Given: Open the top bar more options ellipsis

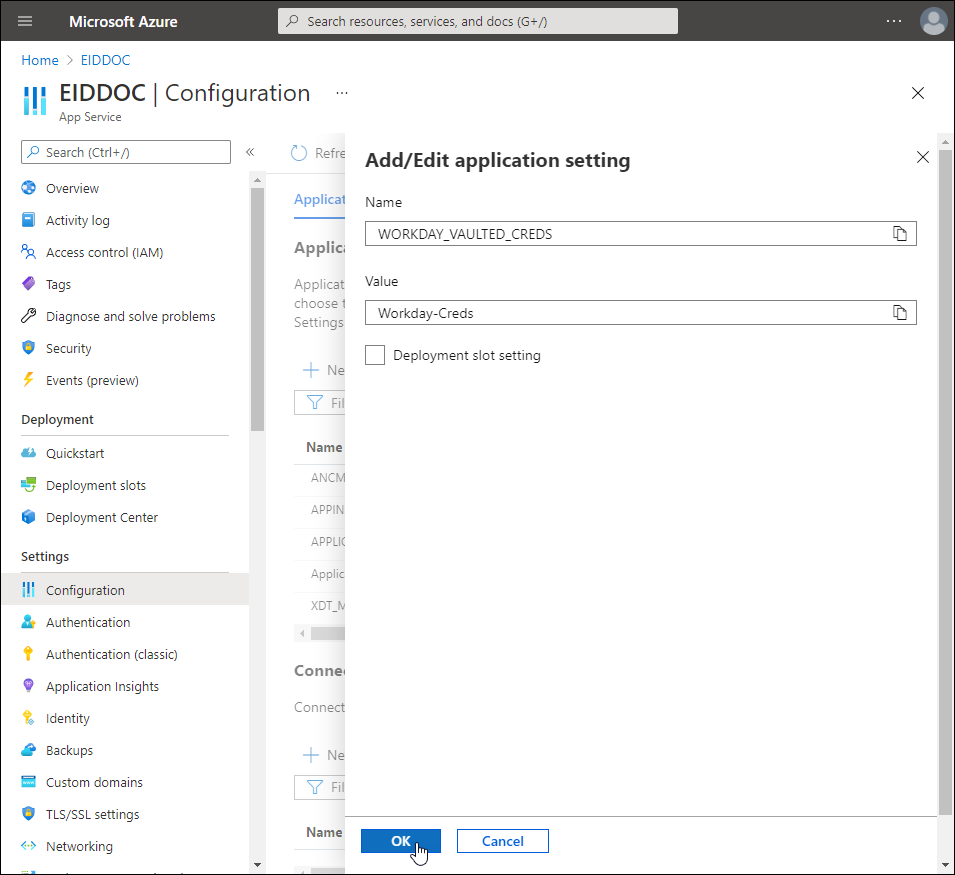Looking at the screenshot, I should point(894,21).
